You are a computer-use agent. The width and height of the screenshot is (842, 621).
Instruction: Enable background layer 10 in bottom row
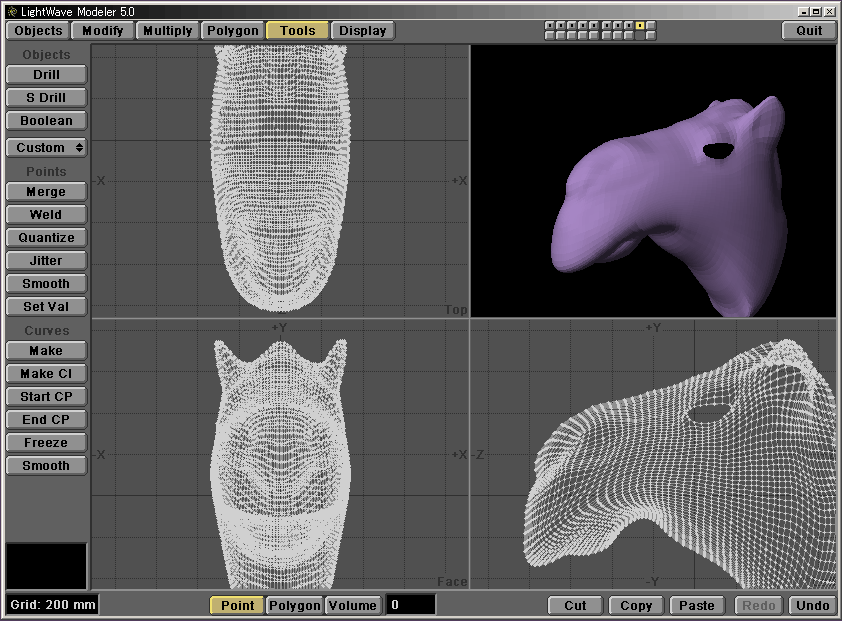click(x=651, y=35)
